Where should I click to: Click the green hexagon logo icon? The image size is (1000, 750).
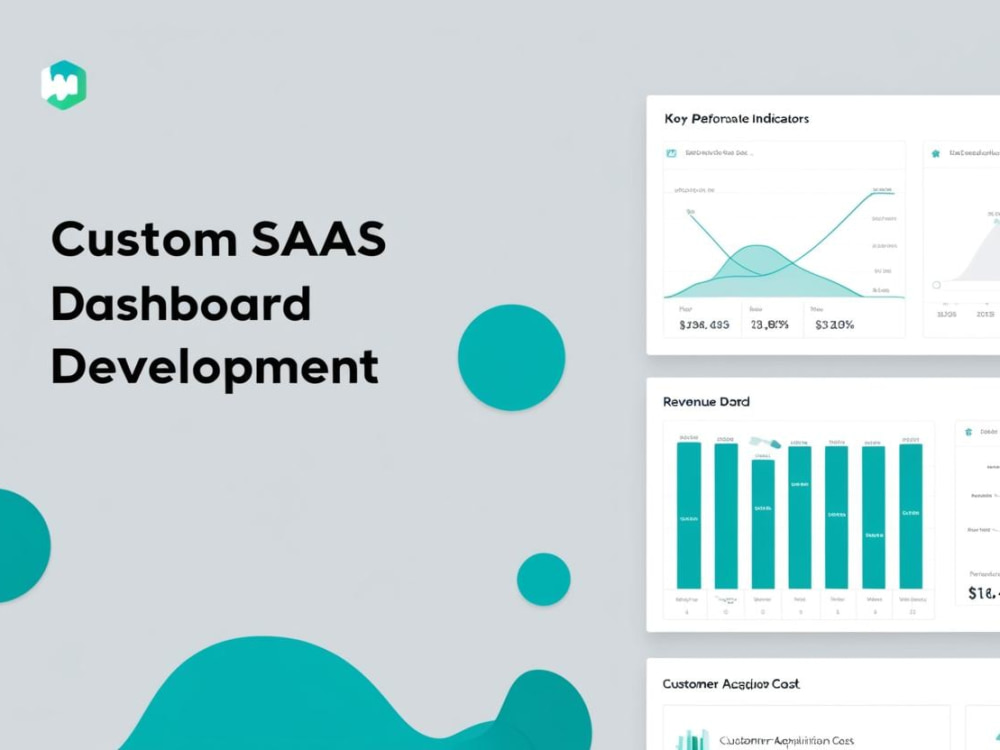pyautogui.click(x=64, y=85)
